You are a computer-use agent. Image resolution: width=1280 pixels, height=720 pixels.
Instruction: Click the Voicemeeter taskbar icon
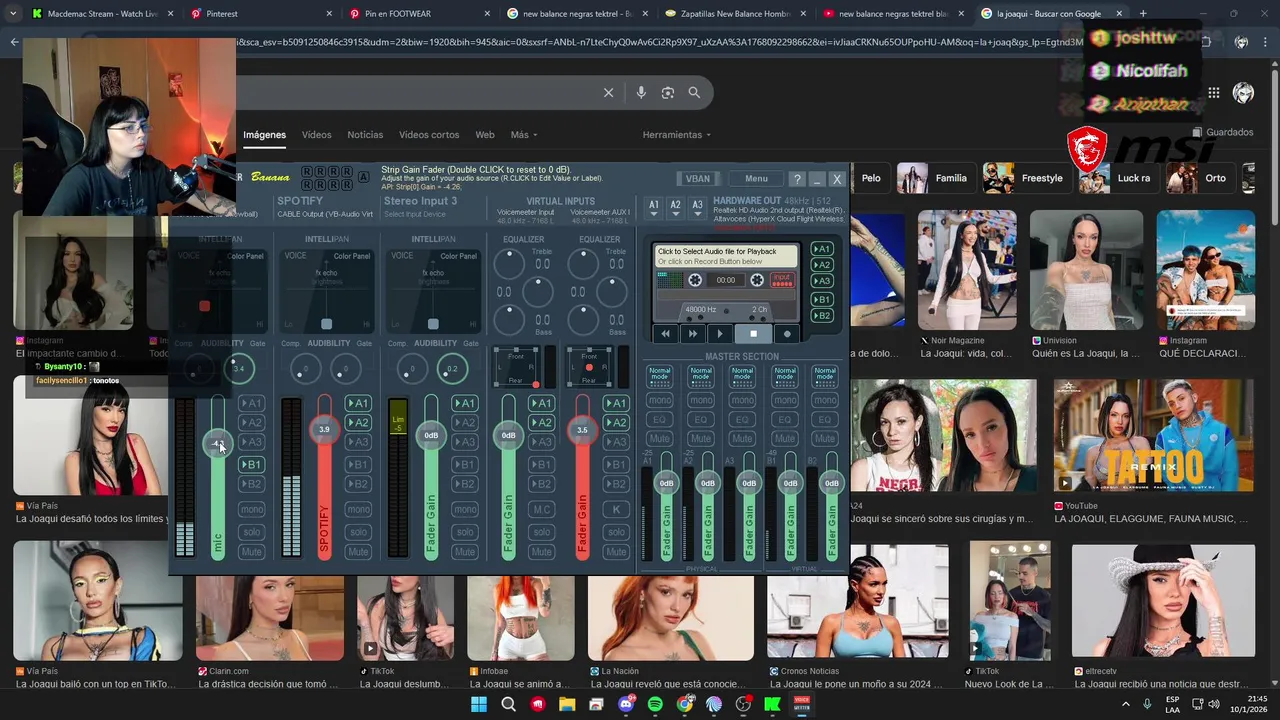pyautogui.click(x=801, y=704)
